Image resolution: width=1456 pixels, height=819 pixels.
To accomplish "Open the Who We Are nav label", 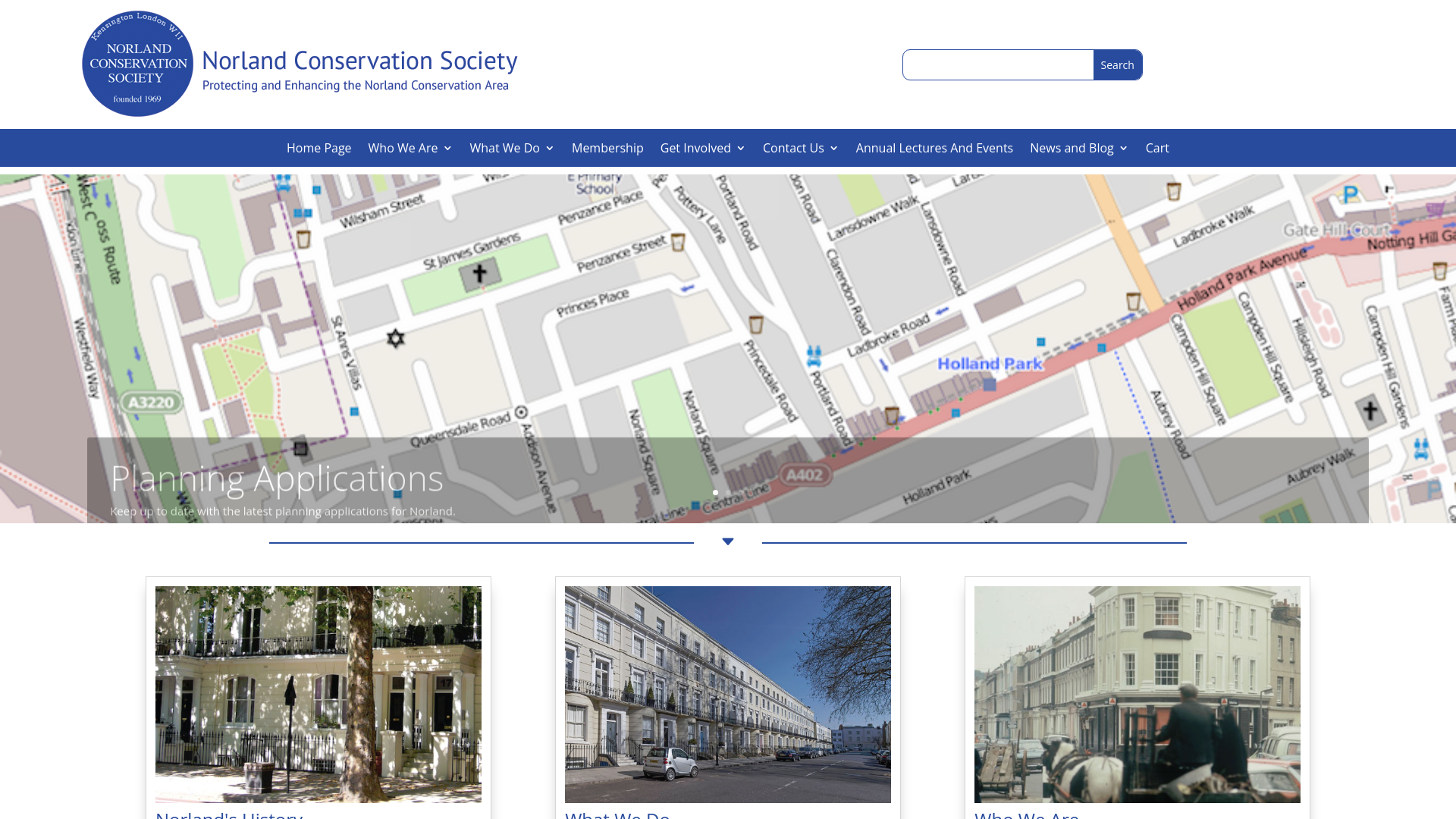I will (x=403, y=148).
